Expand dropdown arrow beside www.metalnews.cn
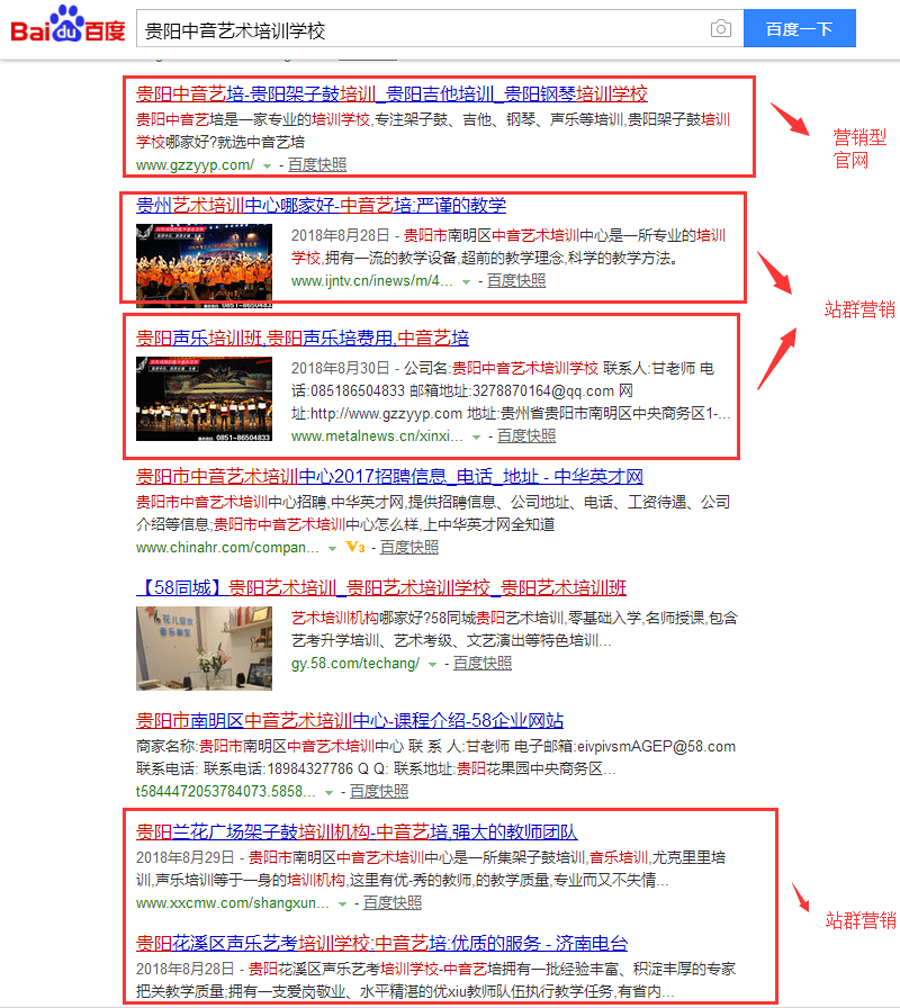900x1008 pixels. coord(476,437)
